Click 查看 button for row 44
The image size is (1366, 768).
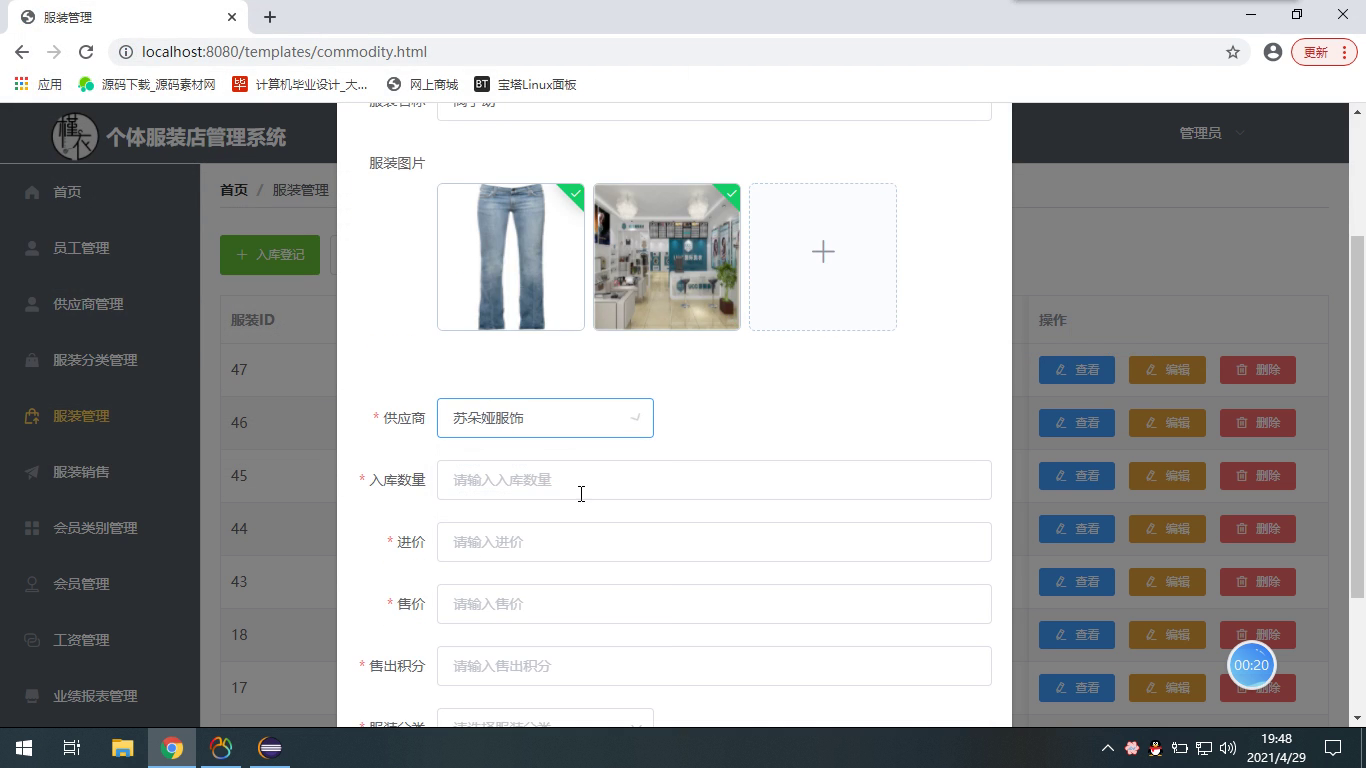pos(1077,529)
